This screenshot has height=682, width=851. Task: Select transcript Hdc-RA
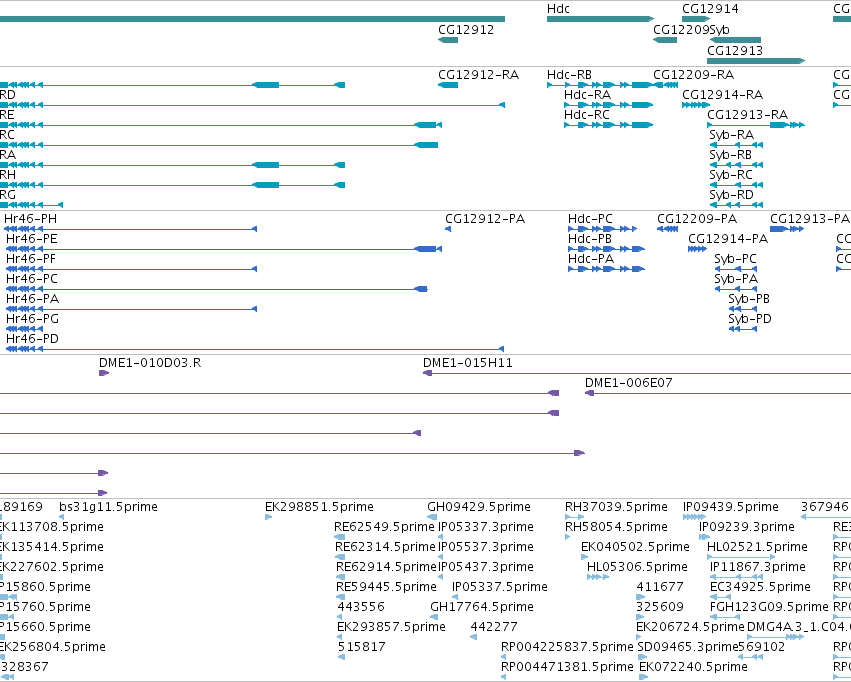[x=587, y=95]
